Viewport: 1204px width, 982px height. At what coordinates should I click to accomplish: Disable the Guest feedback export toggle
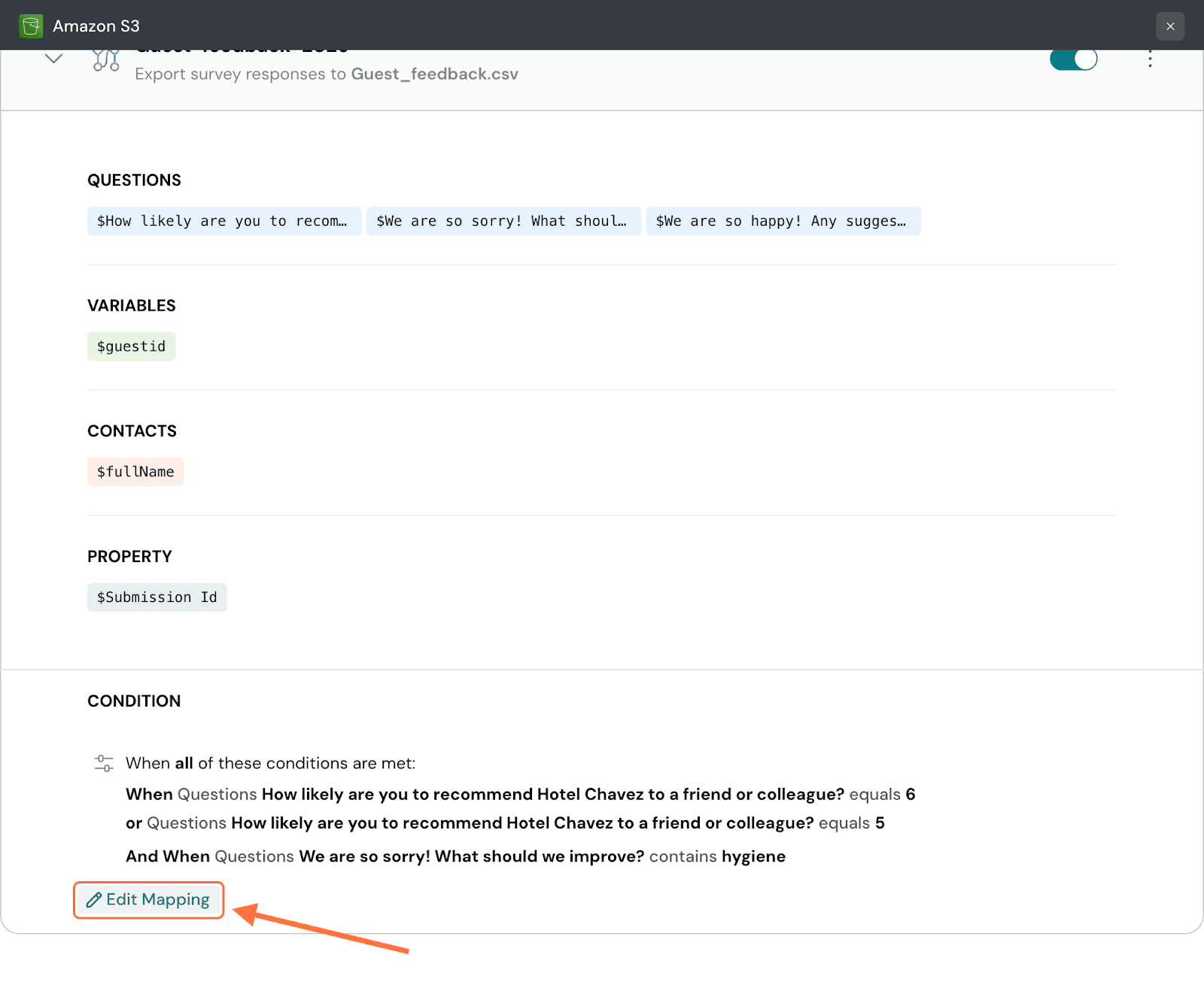click(1073, 59)
